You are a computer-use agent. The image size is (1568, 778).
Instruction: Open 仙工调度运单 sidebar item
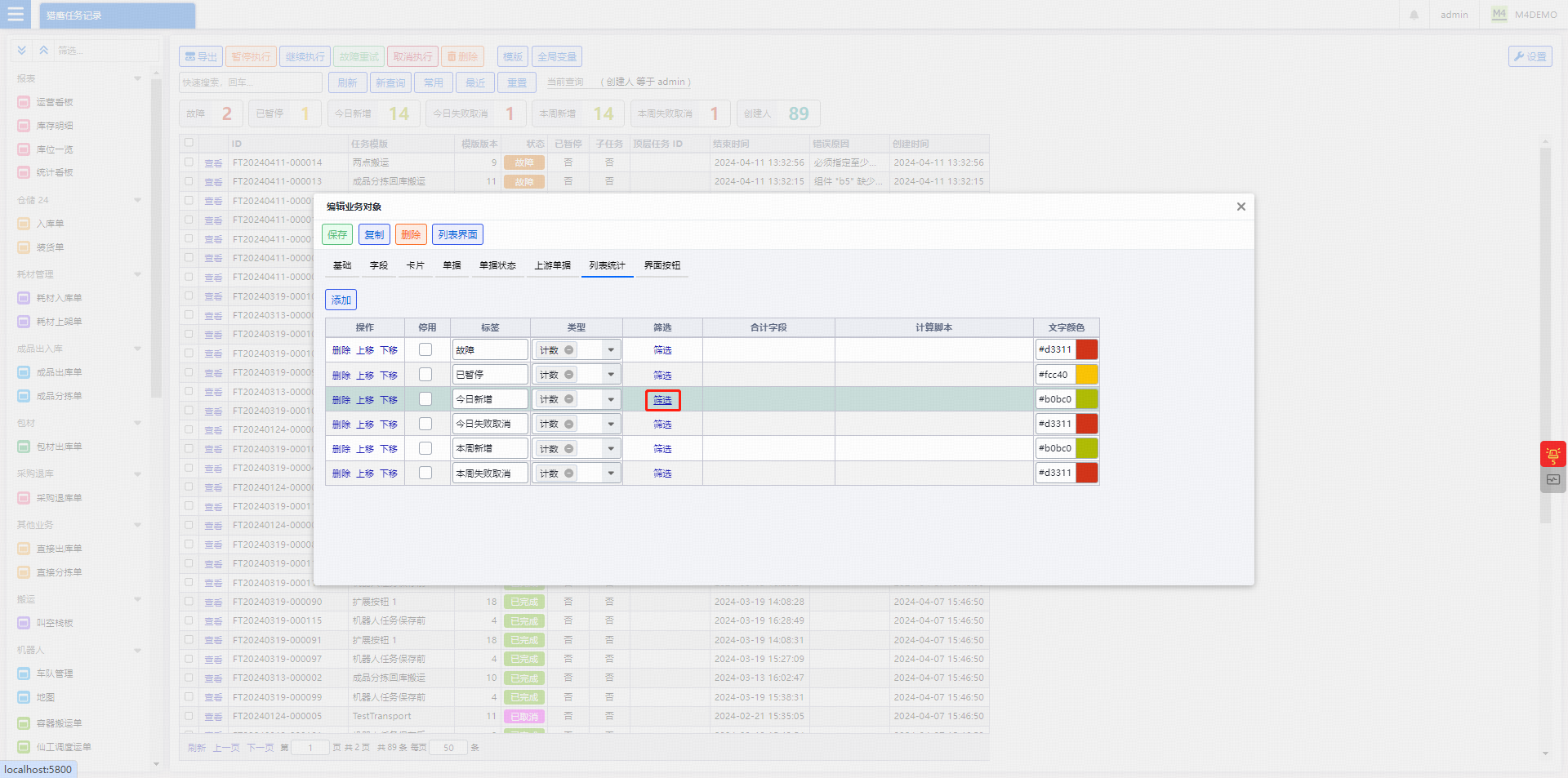(64, 747)
